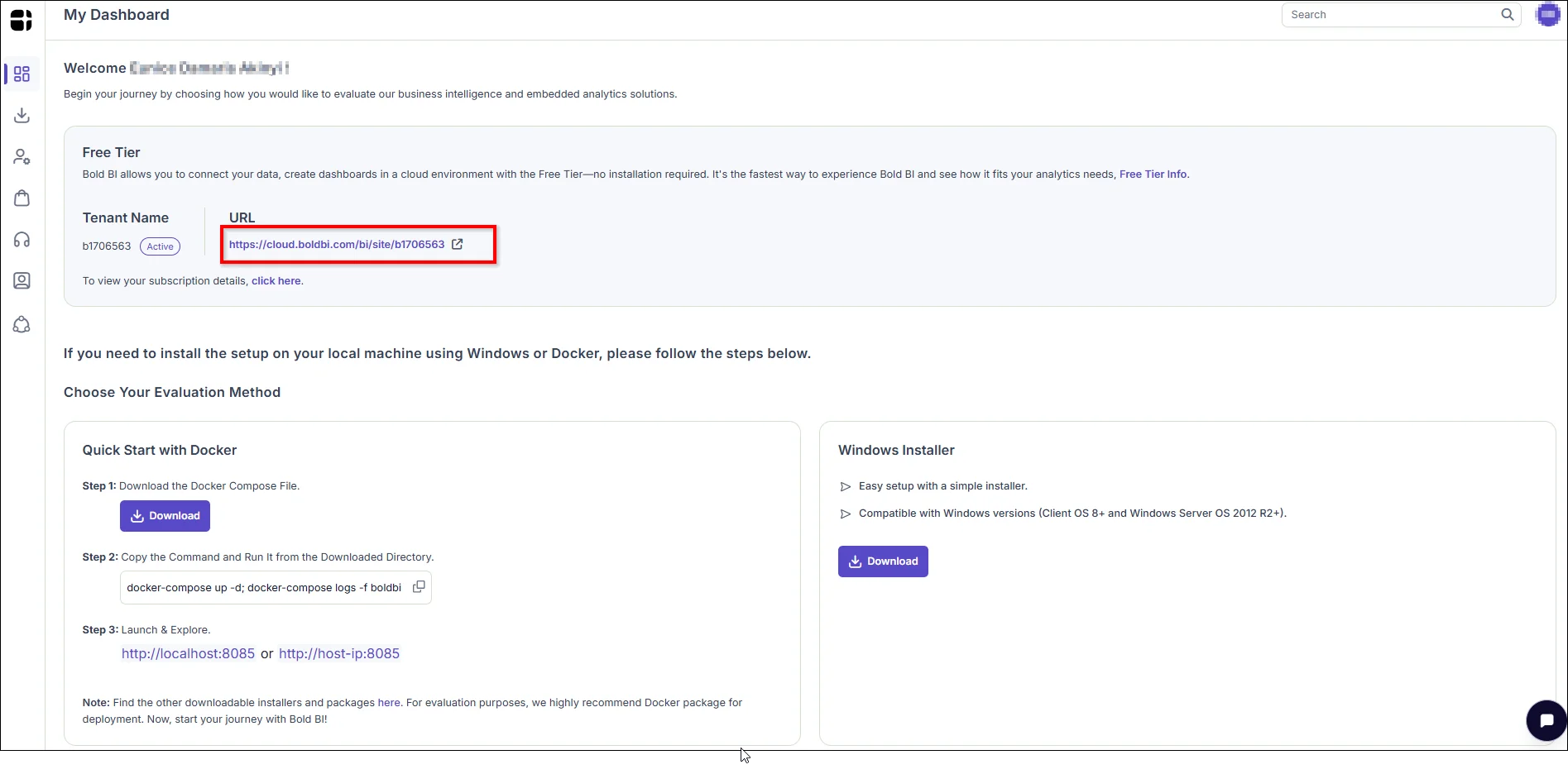This screenshot has width=1568, height=774.
Task: Open the user profile avatar
Action: [1548, 15]
